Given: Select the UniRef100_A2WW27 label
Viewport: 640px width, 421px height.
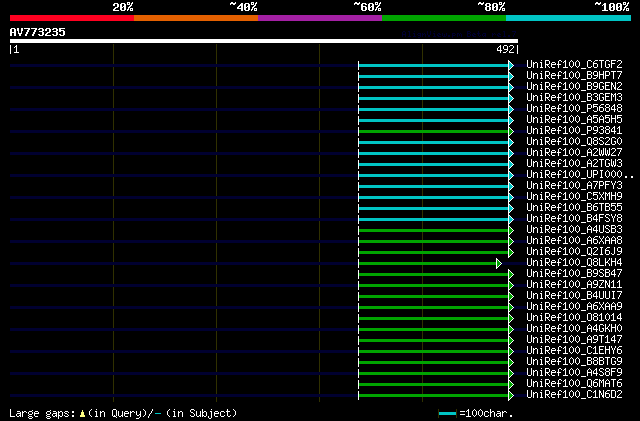Looking at the screenshot, I should click(574, 153).
